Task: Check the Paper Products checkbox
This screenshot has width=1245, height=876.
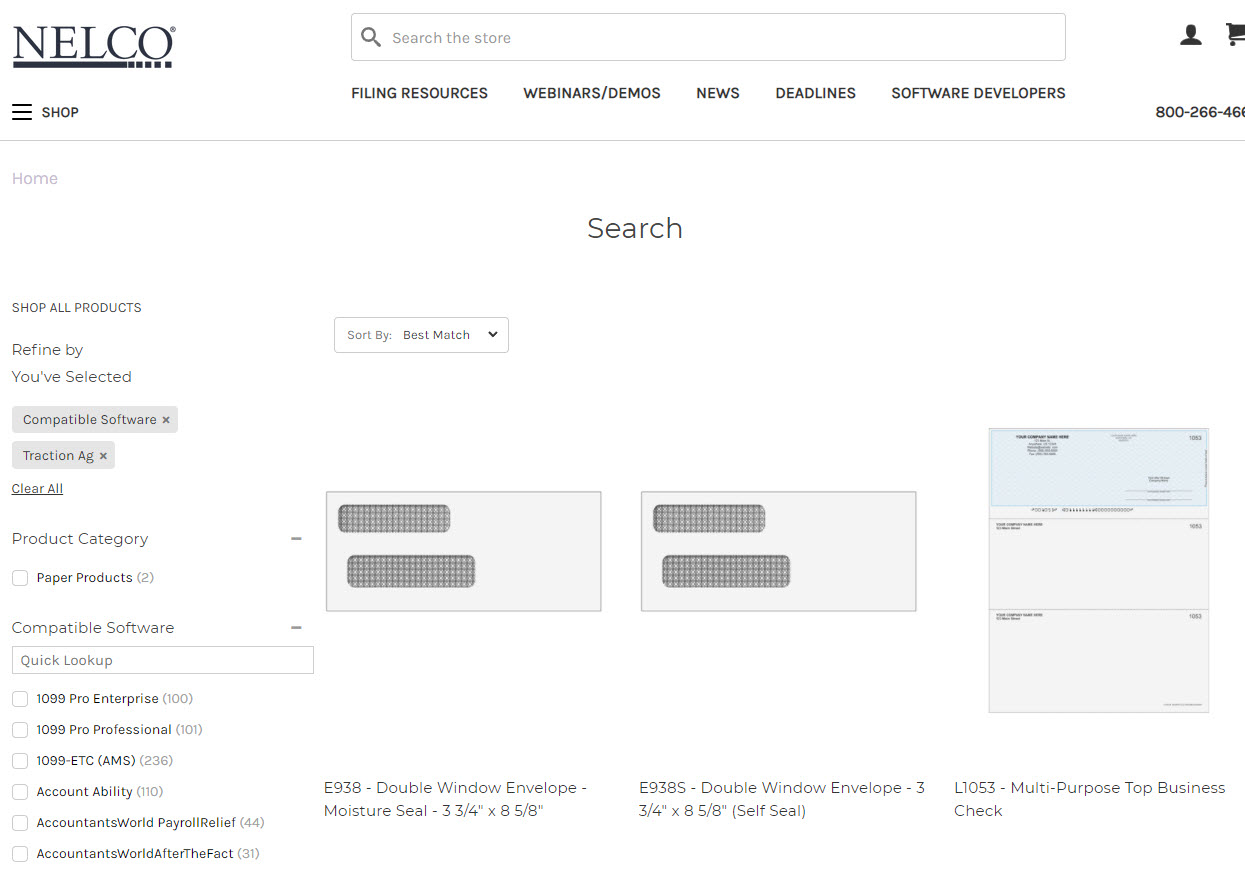Action: (x=20, y=578)
